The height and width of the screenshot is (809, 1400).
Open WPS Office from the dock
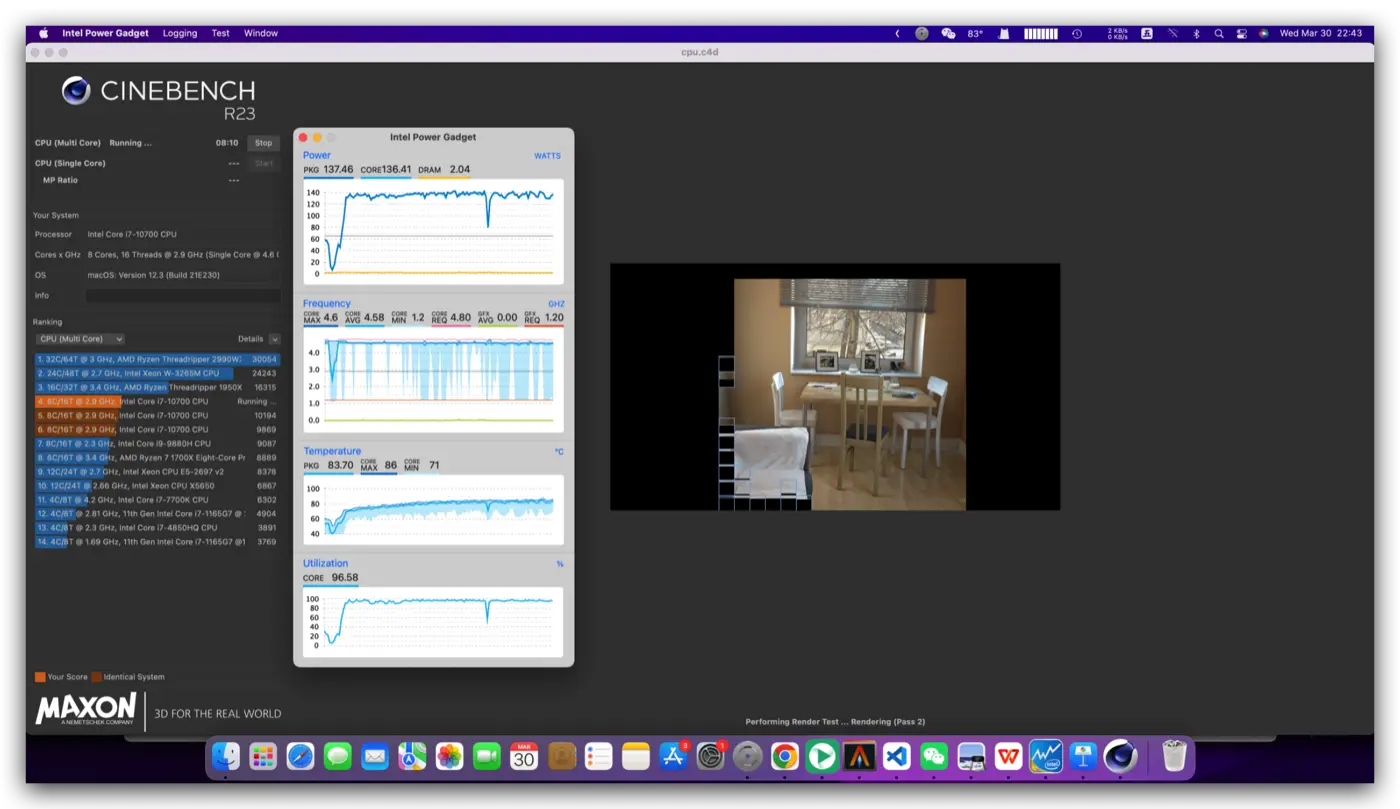point(1008,756)
